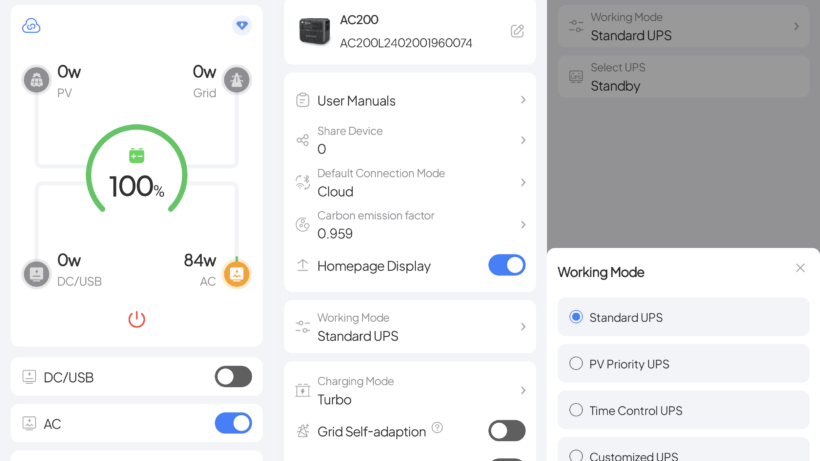820x461 pixels.
Task: Click the red power button icon
Action: tap(136, 319)
